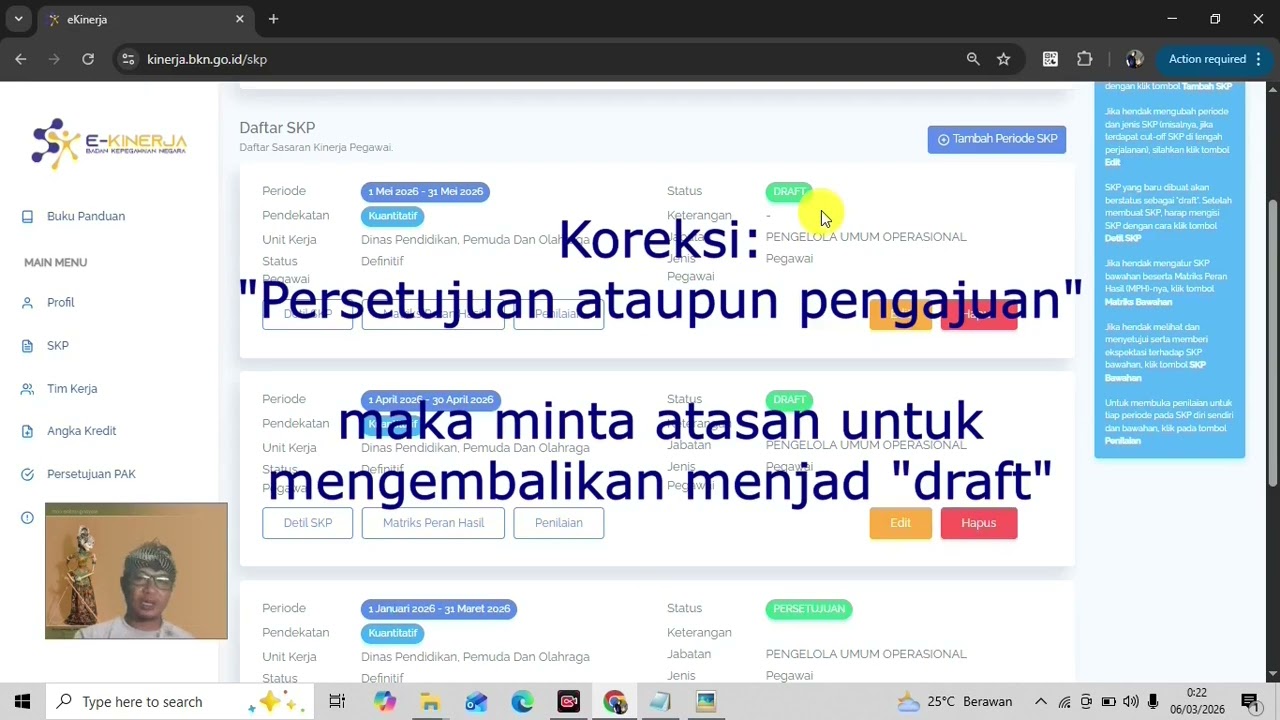Click the webcam video thumbnail
1280x720 pixels.
tap(136, 571)
